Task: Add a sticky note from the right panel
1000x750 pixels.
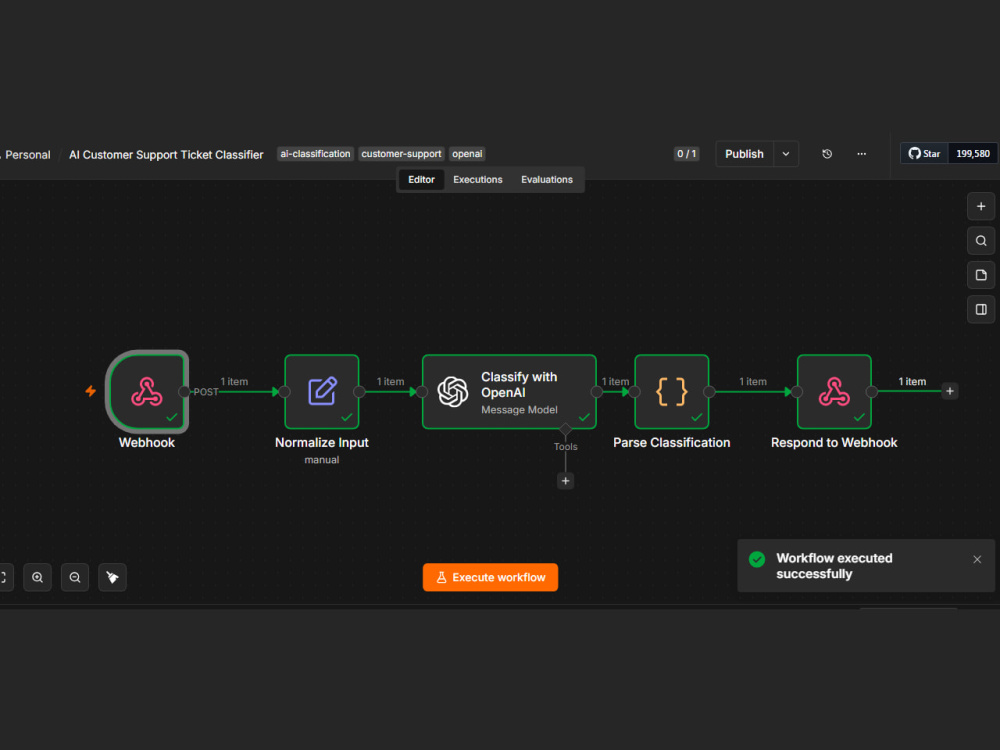Action: pyautogui.click(x=981, y=276)
